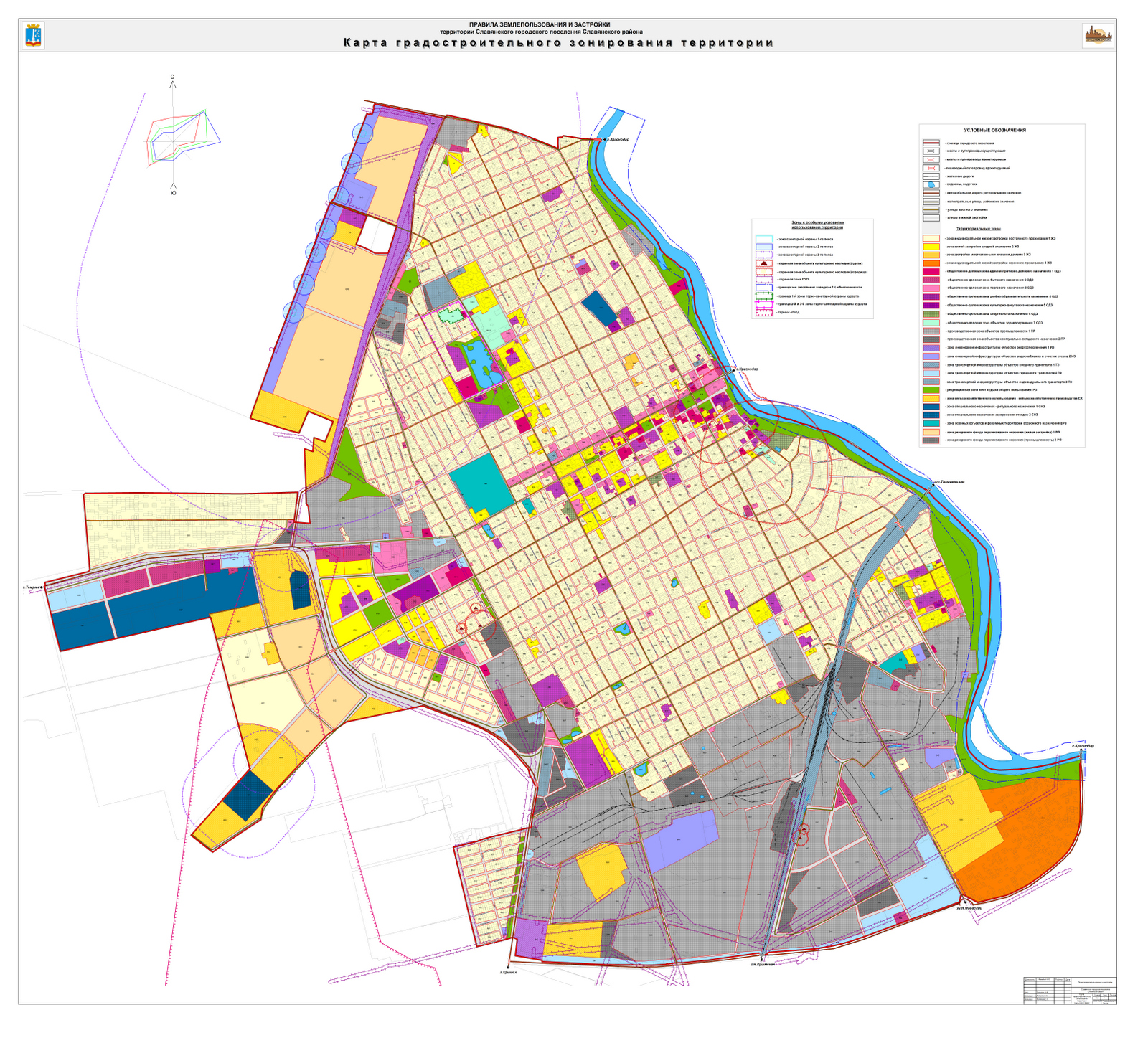Click the brown city skyline logo

tap(1098, 35)
